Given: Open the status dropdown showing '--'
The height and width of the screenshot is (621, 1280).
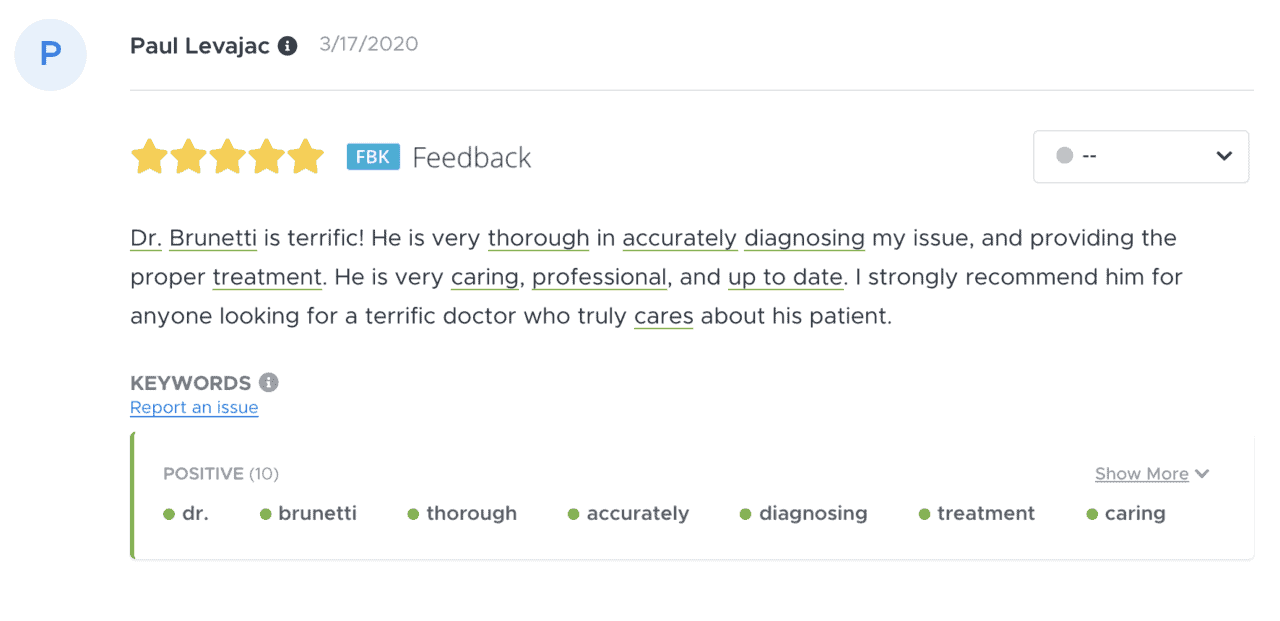Looking at the screenshot, I should 1140,156.
